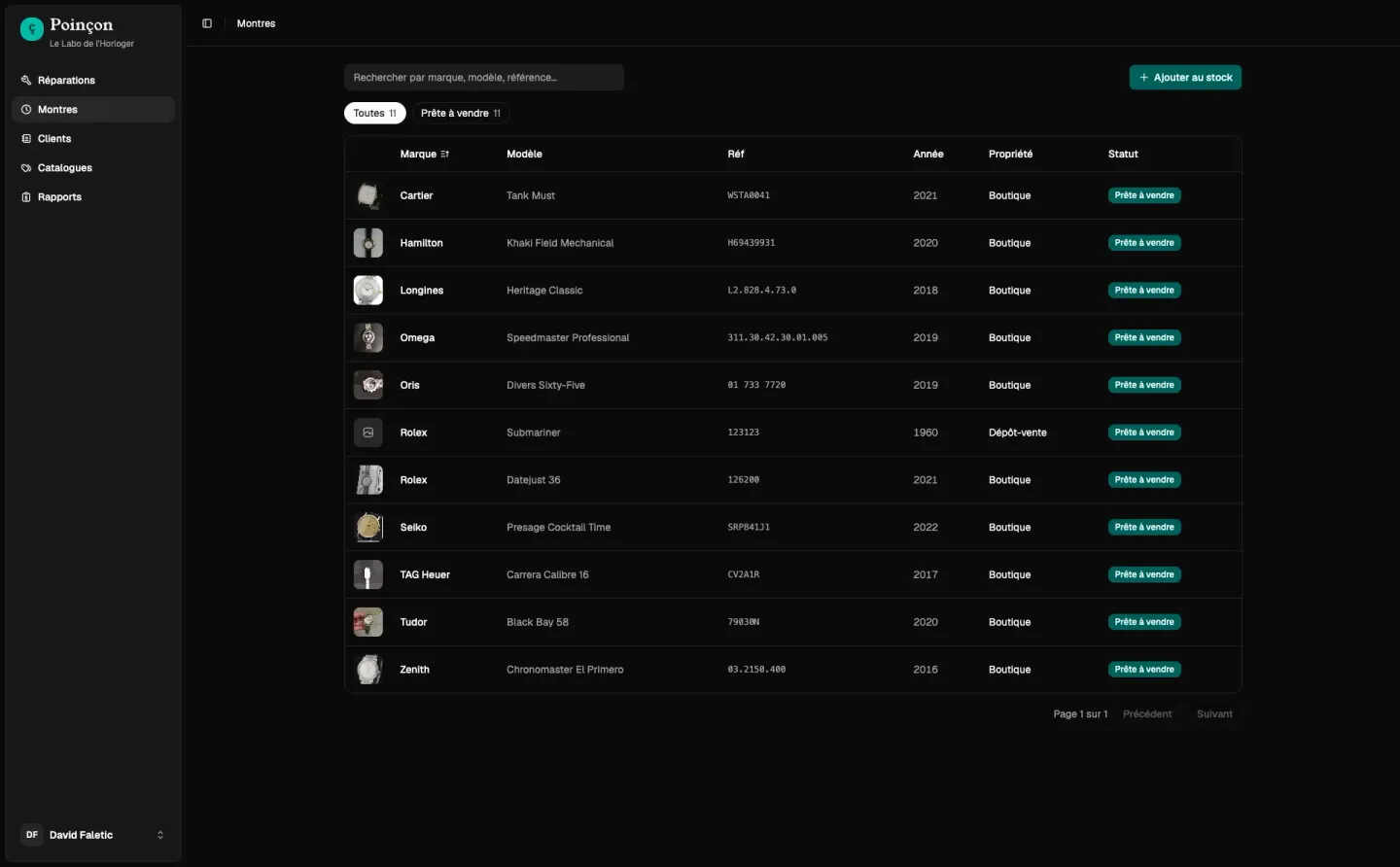Click the Réf column header
This screenshot has width=1400, height=867.
736,155
